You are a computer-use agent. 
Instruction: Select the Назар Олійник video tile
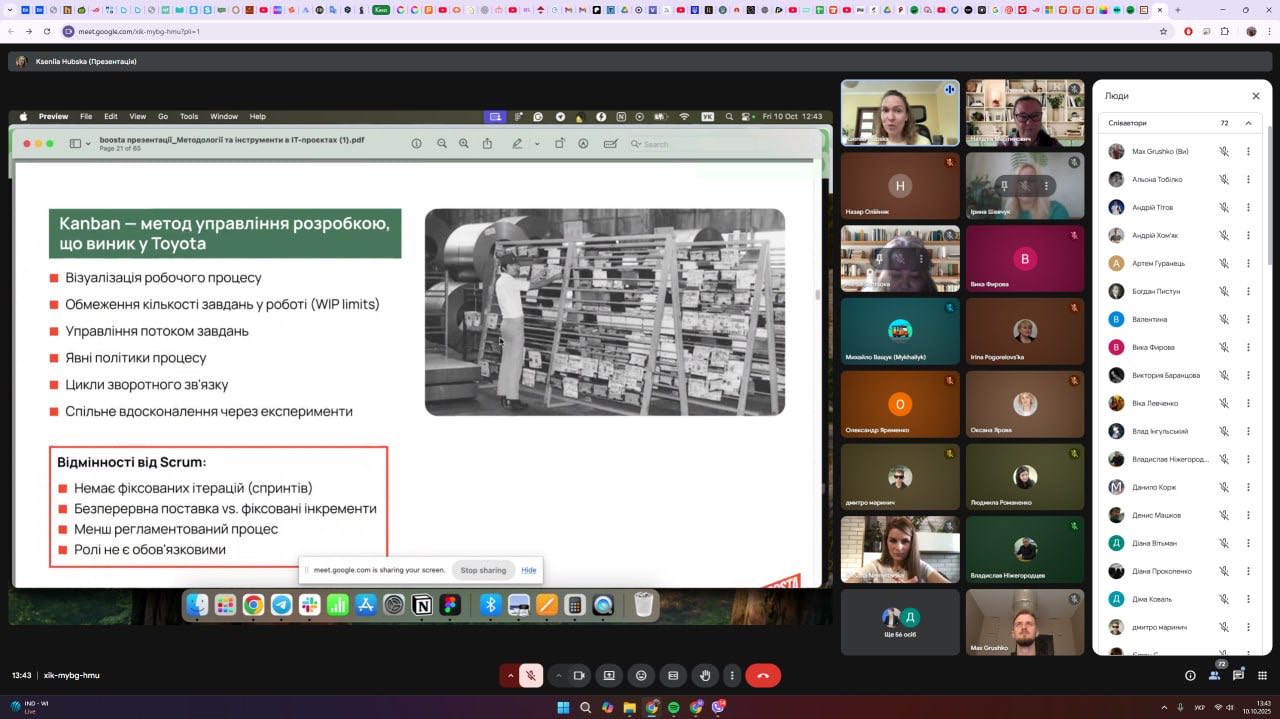(900, 185)
